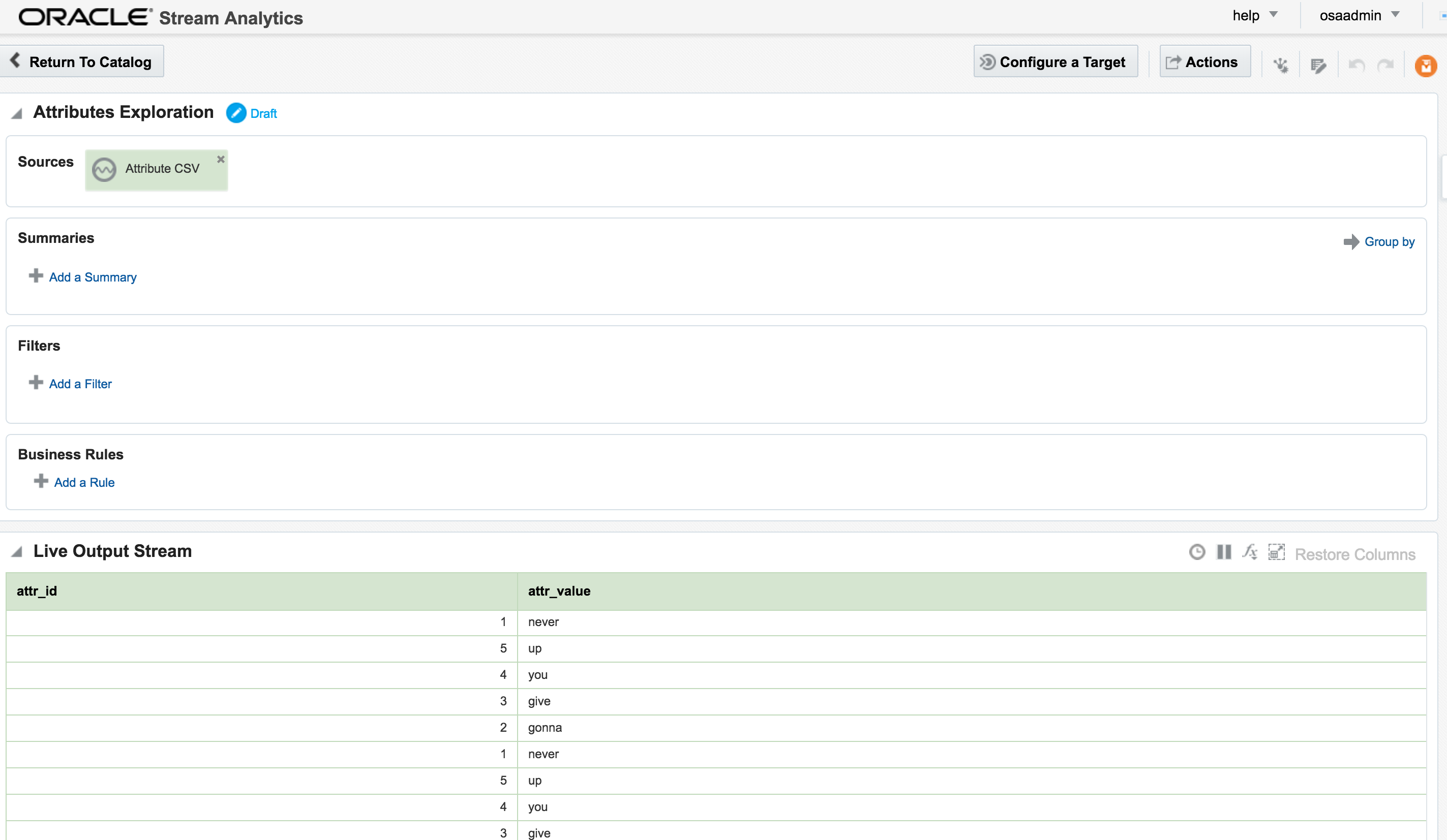Click the Add a Summary link
Viewport: 1447px width, 840px height.
pos(93,277)
